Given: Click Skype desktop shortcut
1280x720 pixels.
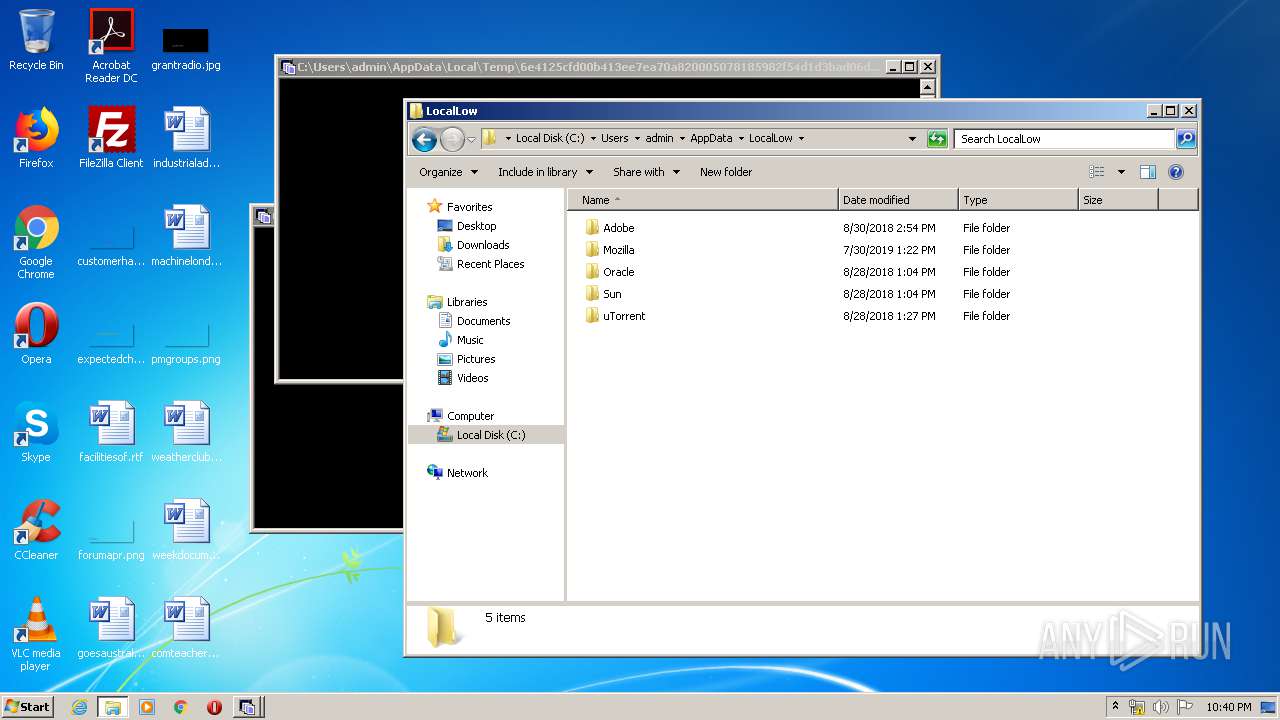Looking at the screenshot, I should point(36,432).
